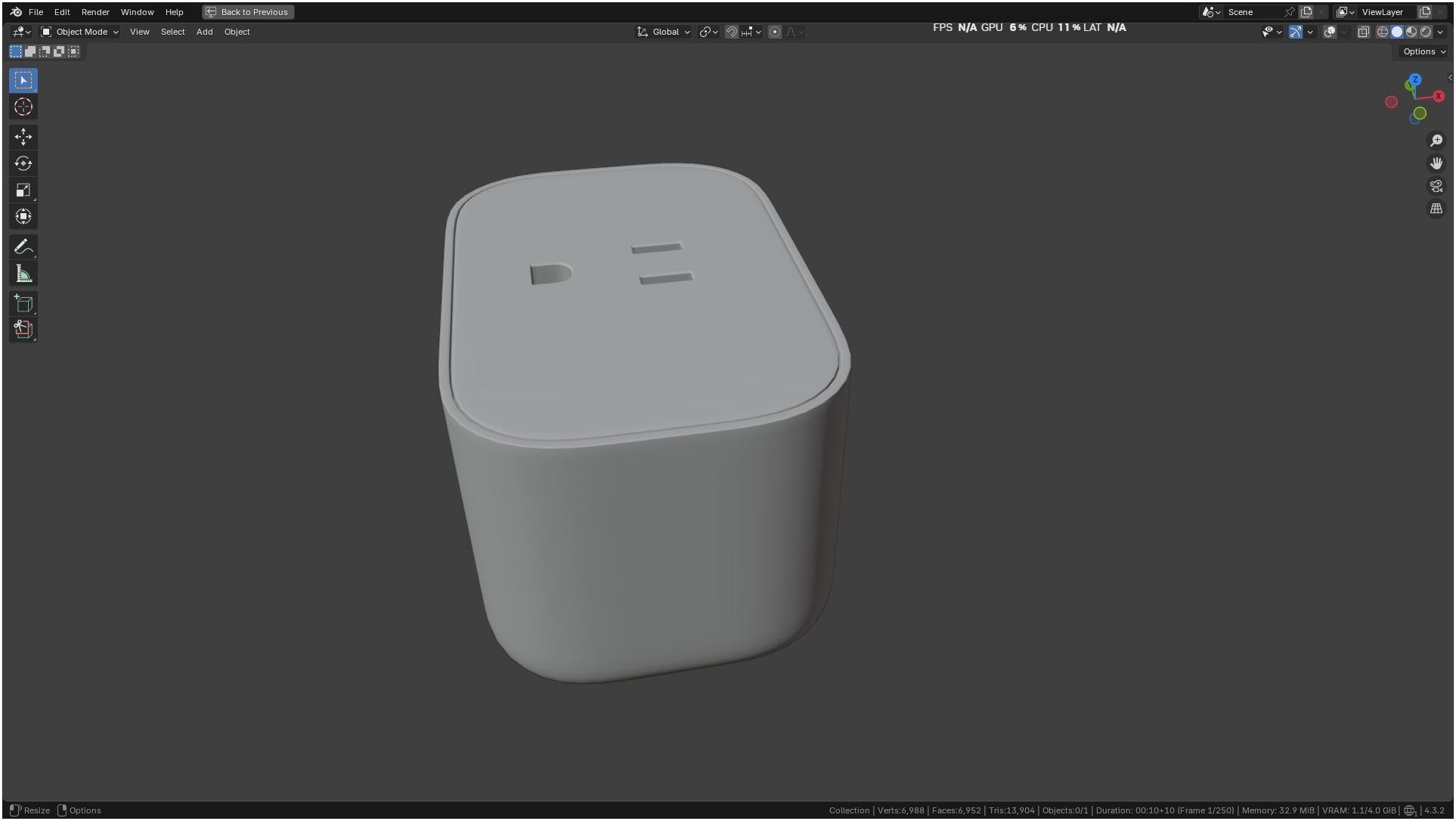
Task: Open the Select menu in viewport header
Action: [172, 32]
